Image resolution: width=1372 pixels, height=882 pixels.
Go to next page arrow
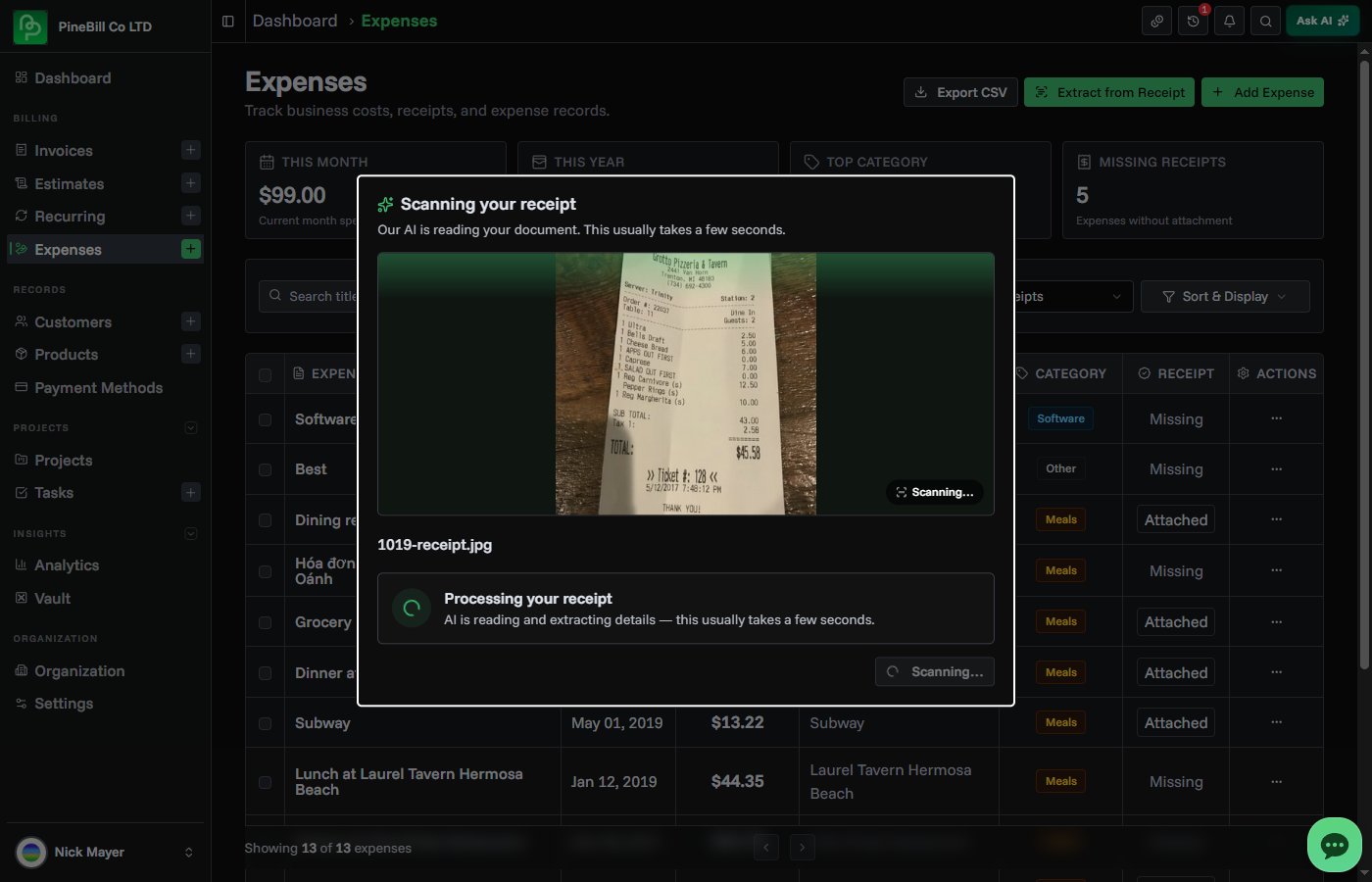[x=802, y=848]
